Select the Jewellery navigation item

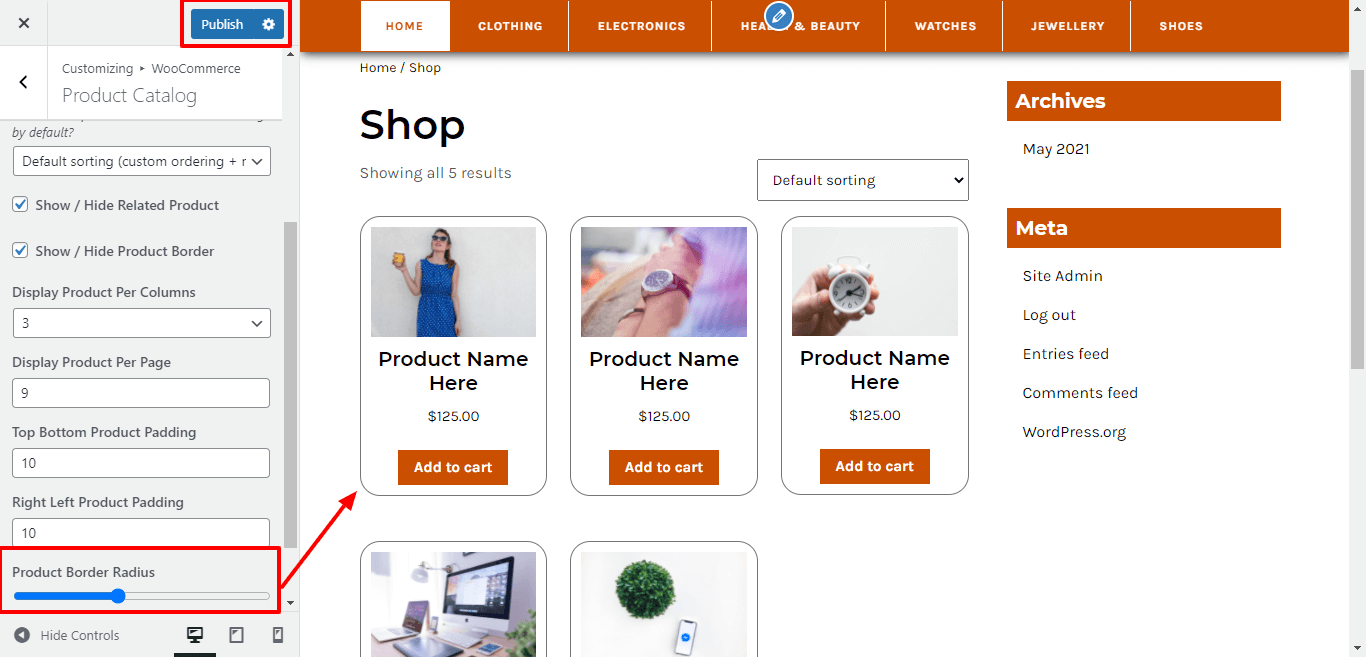[1068, 26]
